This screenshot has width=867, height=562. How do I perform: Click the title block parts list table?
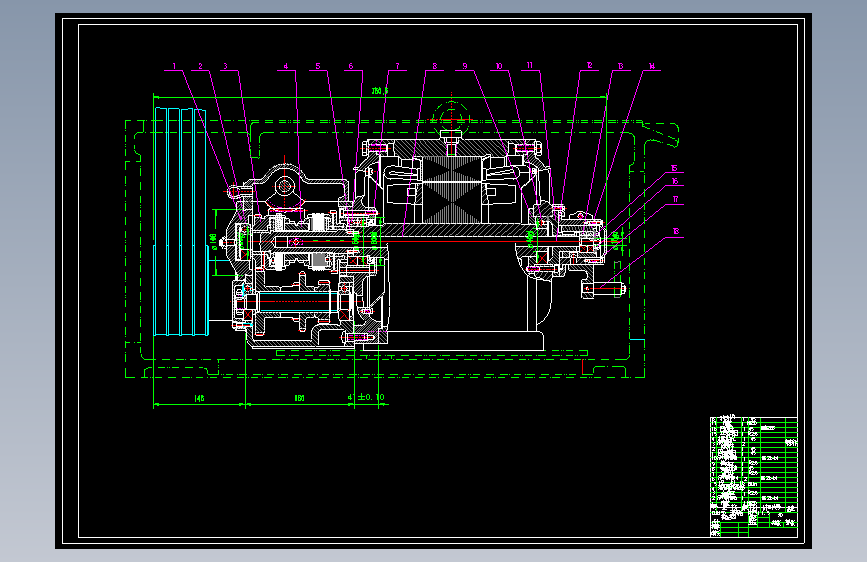pos(754,476)
